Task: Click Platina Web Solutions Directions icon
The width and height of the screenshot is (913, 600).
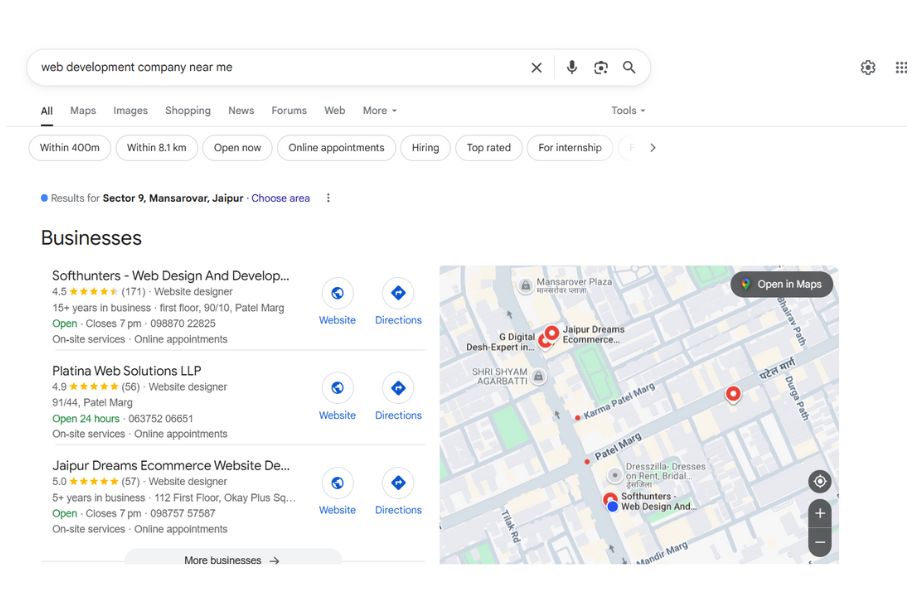Action: tap(398, 388)
